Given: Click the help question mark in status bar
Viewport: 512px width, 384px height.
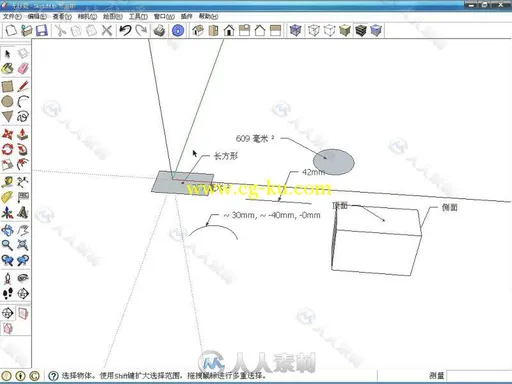Looking at the screenshot, I should [x=53, y=376].
